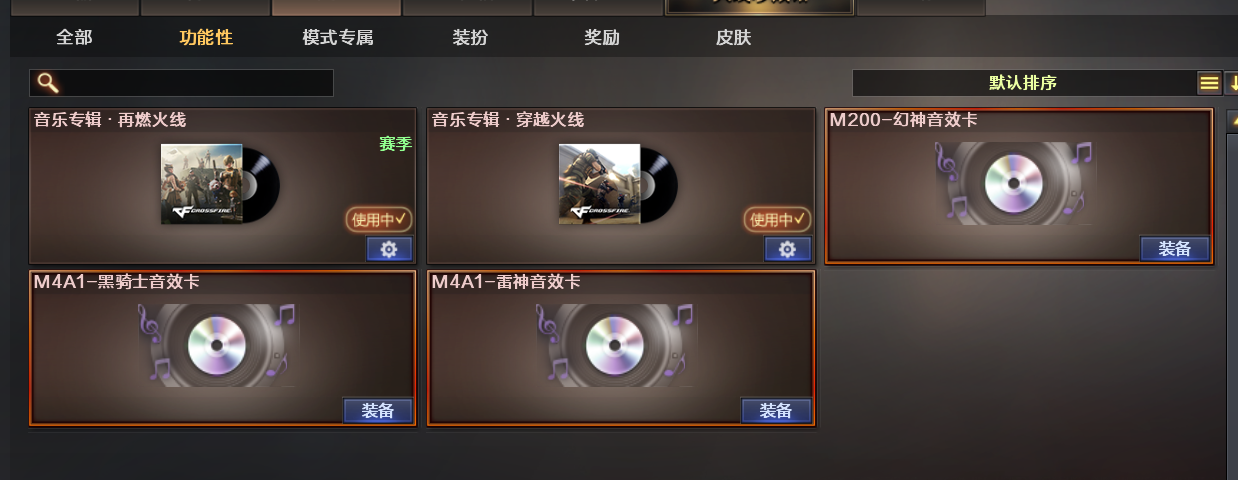Equip the M4A1-黑骑士音效卡 sound card
This screenshot has width=1238, height=480.
click(x=378, y=411)
